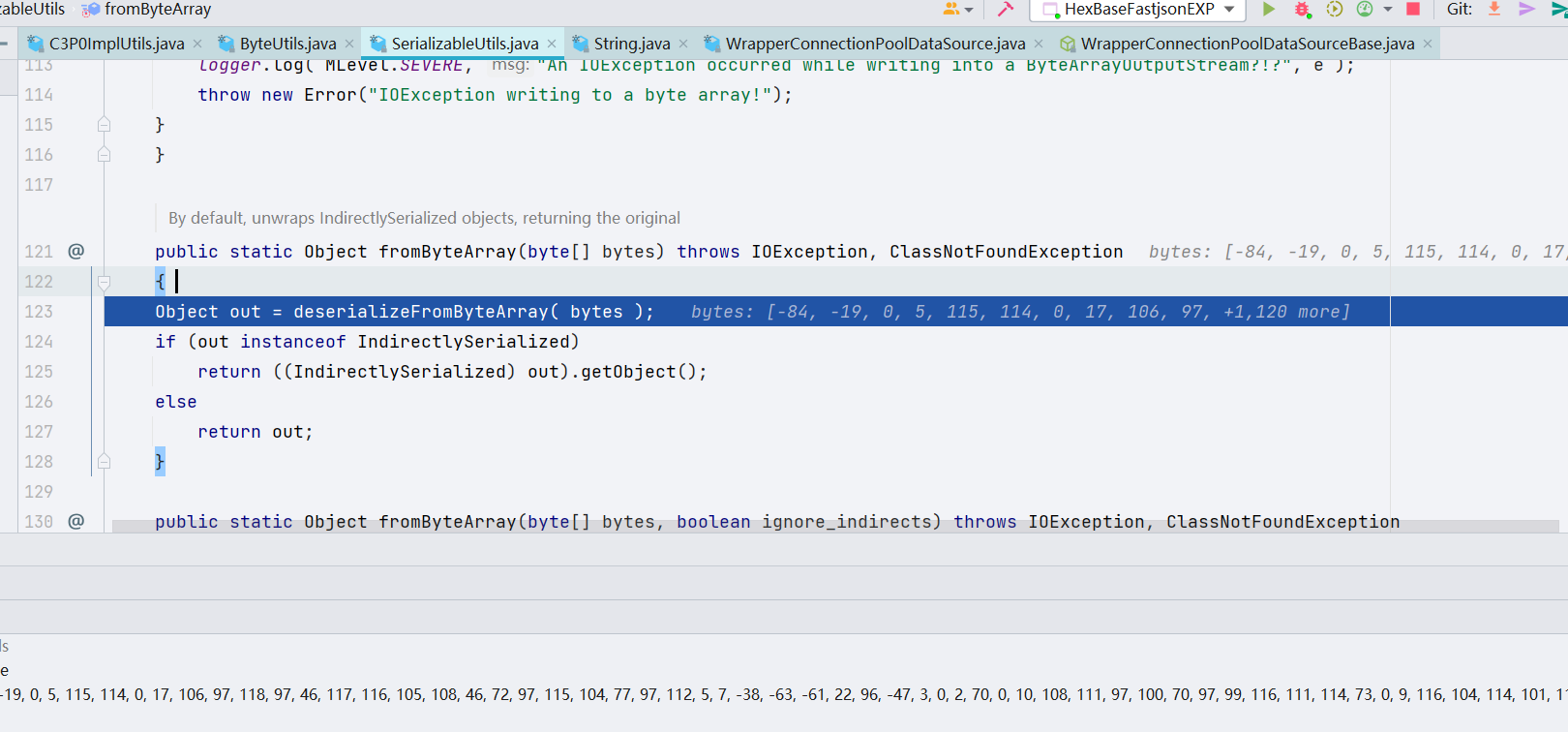Open WrapperConnectionPoolDataSource.java tab
Viewport: 1568px width, 732px height.
(x=875, y=44)
